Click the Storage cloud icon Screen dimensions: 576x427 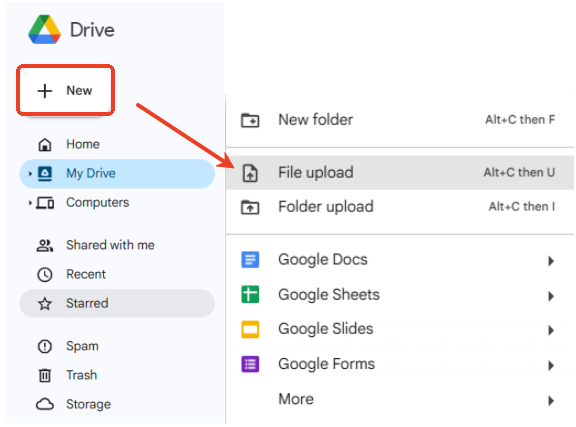45,404
